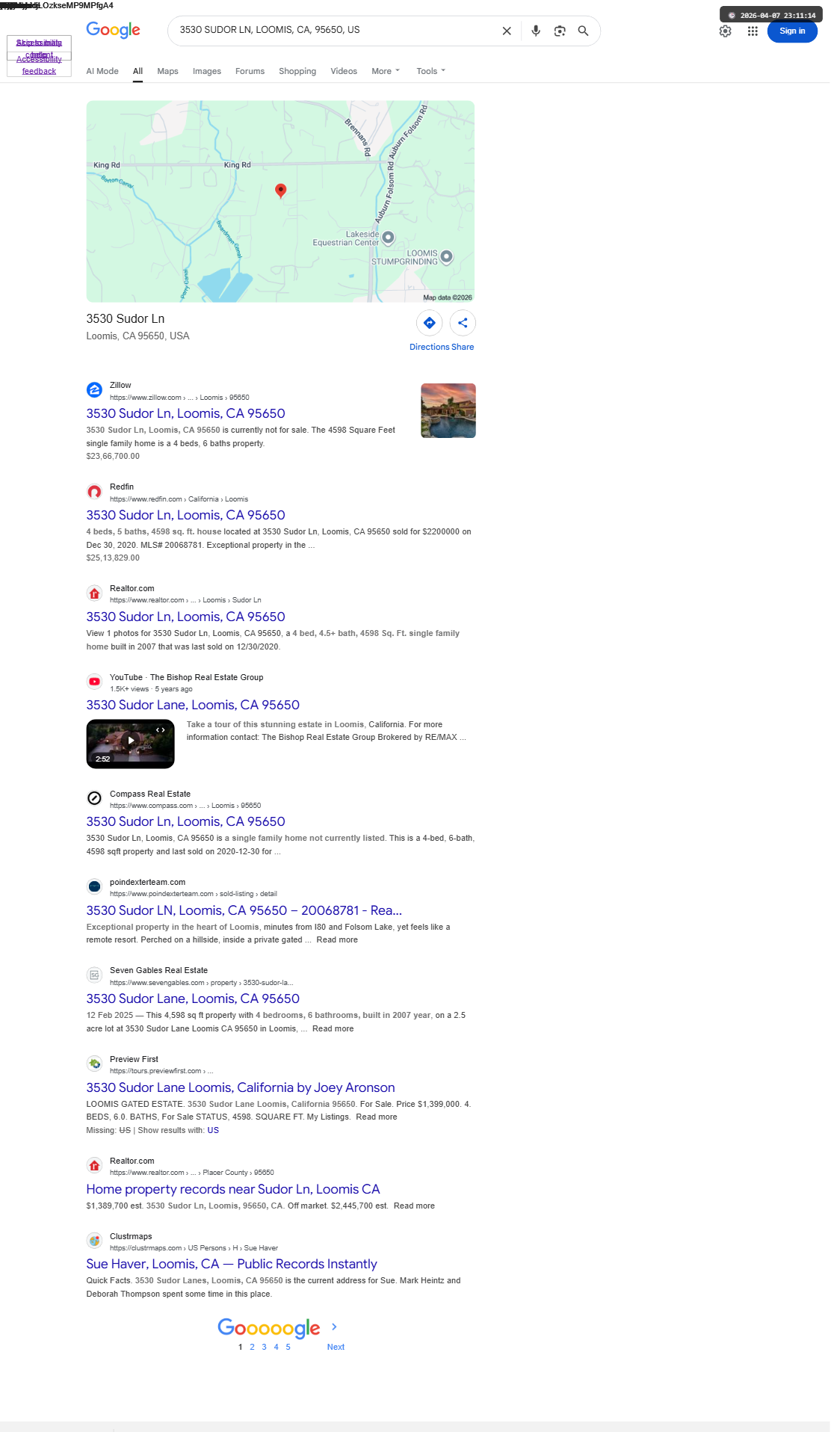Click Read more on property records result
840x1432 pixels.
coord(414,1206)
